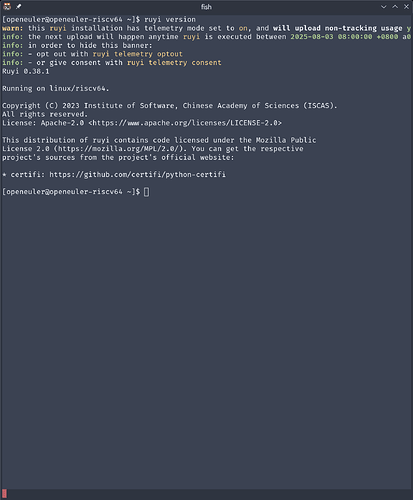The height and width of the screenshot is (500, 413).
Task: Open the Apache LICENSE-2.0 URL
Action: 185,123
